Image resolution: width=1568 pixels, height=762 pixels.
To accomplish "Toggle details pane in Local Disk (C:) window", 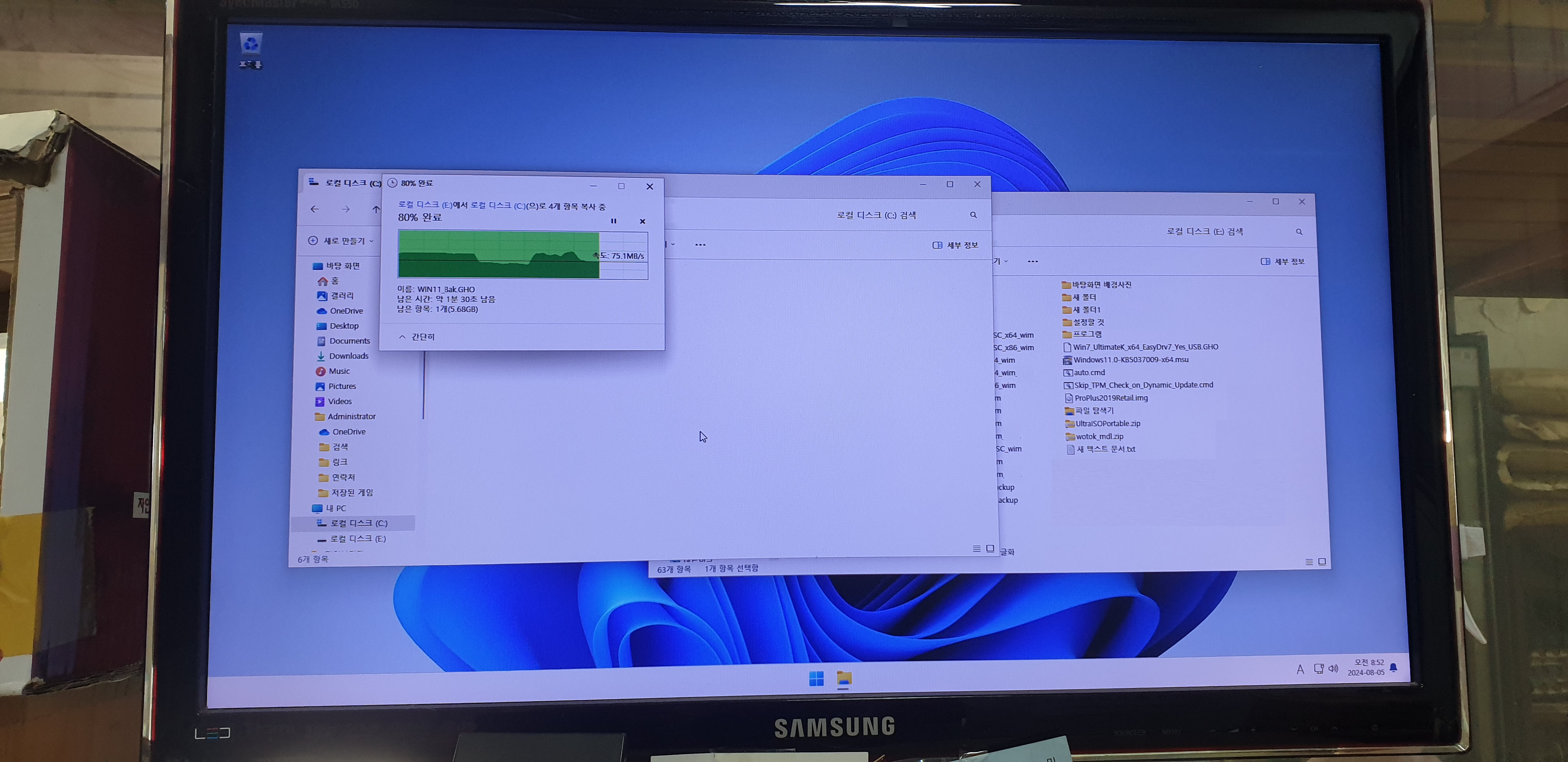I will [955, 245].
